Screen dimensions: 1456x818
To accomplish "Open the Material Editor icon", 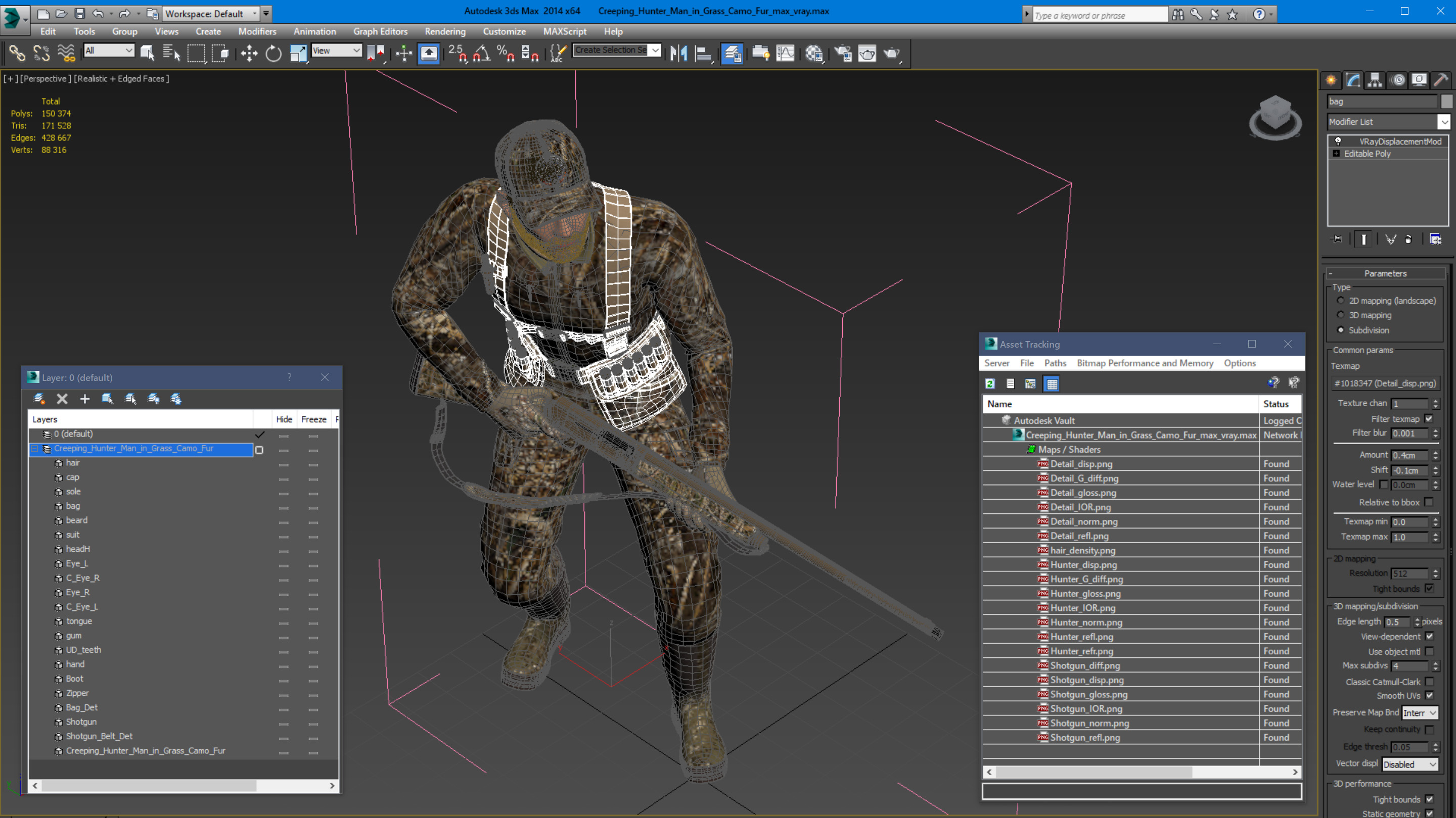I will [814, 54].
